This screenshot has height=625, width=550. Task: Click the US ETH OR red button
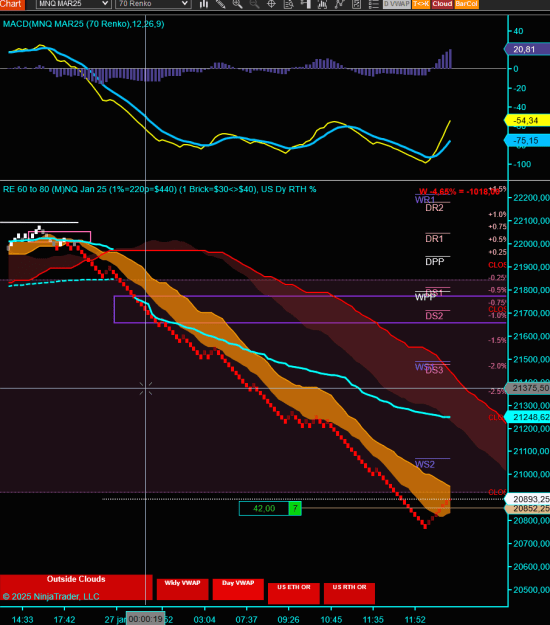click(294, 594)
